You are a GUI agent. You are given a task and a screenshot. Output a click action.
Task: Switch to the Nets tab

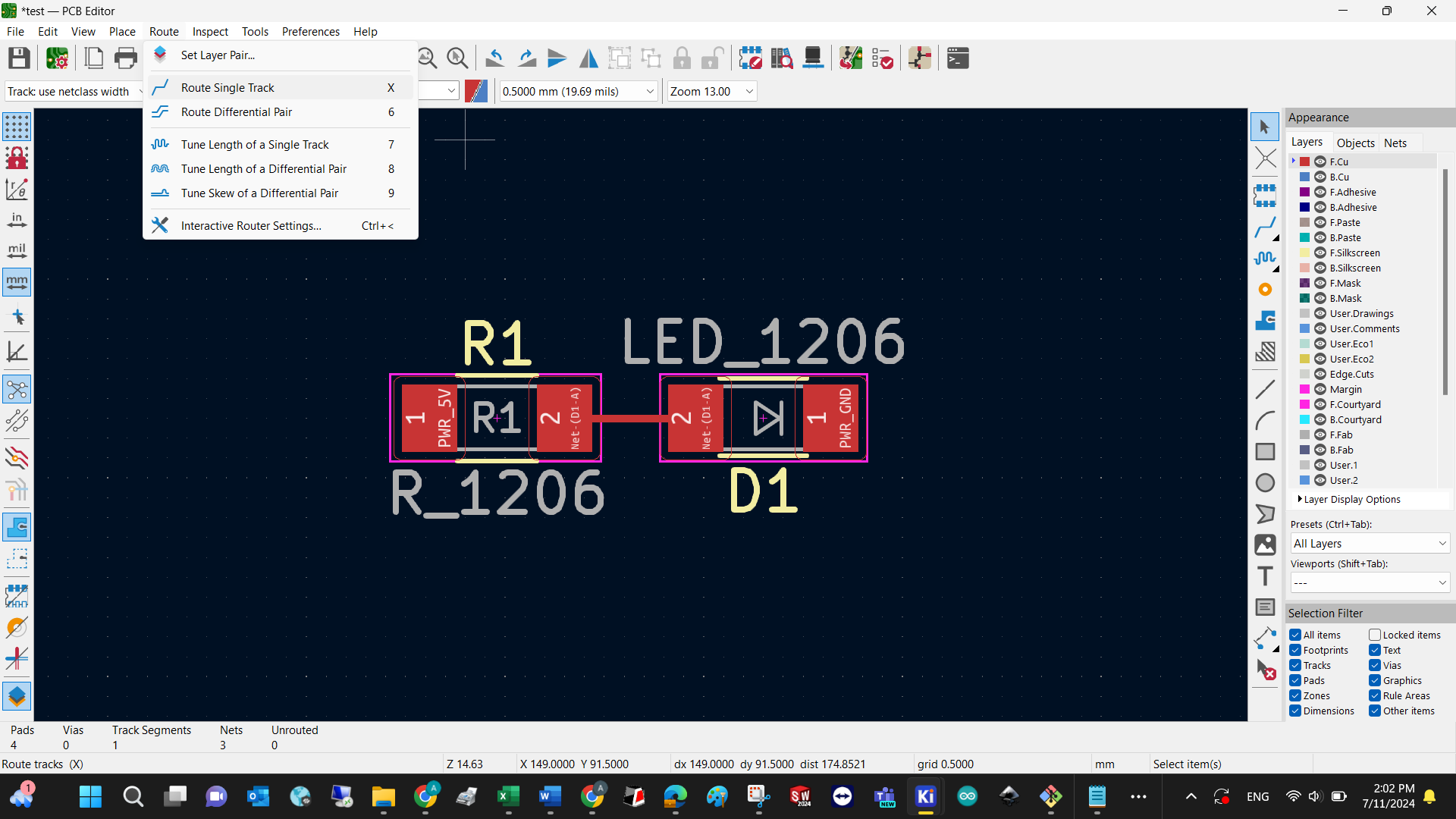tap(1395, 143)
